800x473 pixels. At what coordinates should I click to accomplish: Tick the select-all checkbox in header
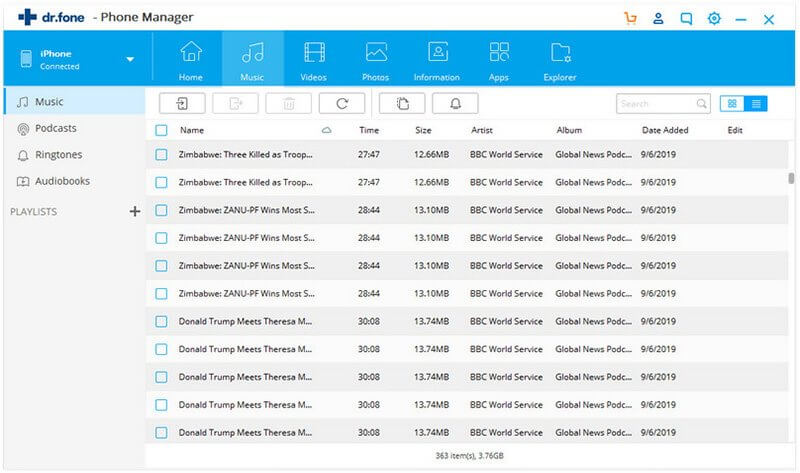tap(161, 130)
